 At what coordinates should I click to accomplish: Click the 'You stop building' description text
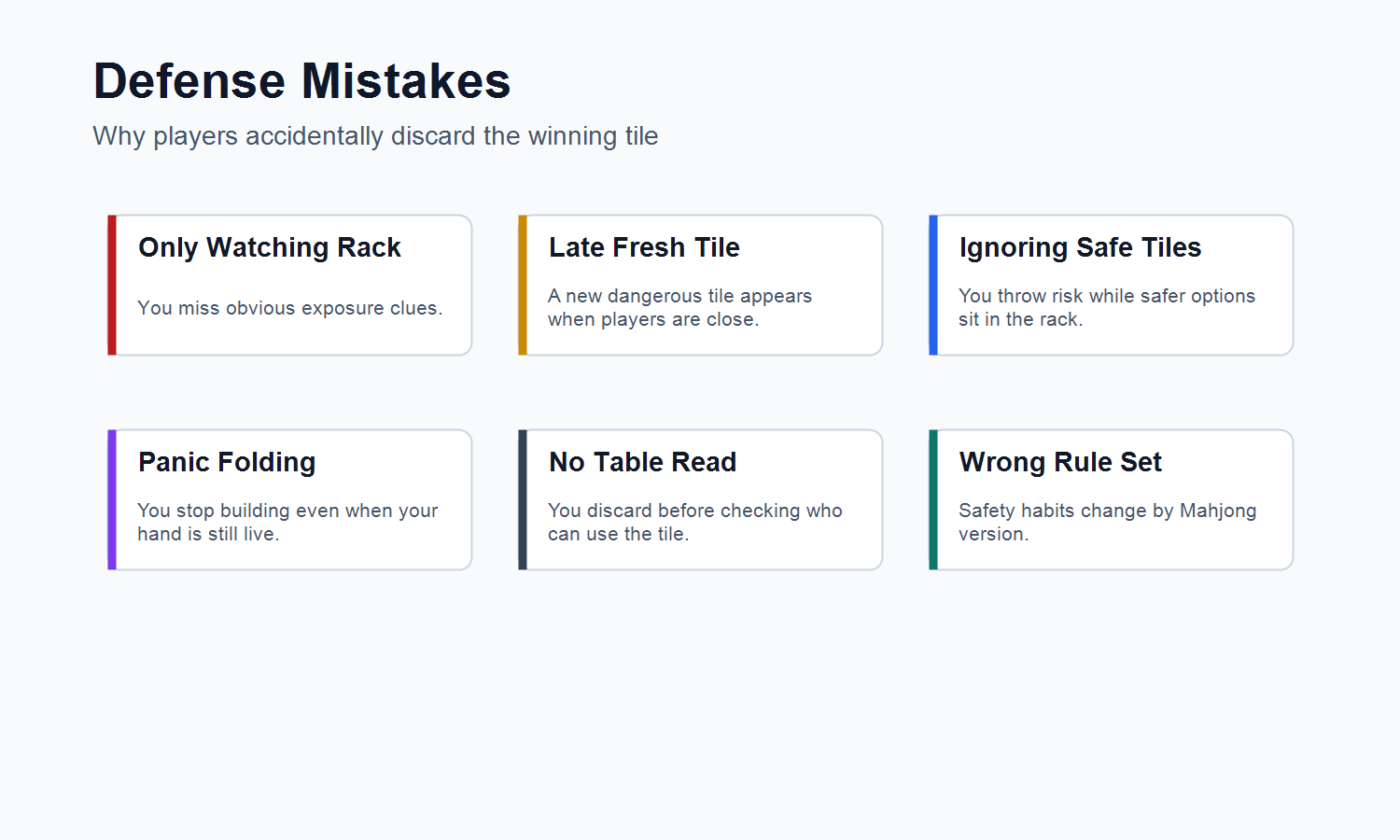pos(287,522)
